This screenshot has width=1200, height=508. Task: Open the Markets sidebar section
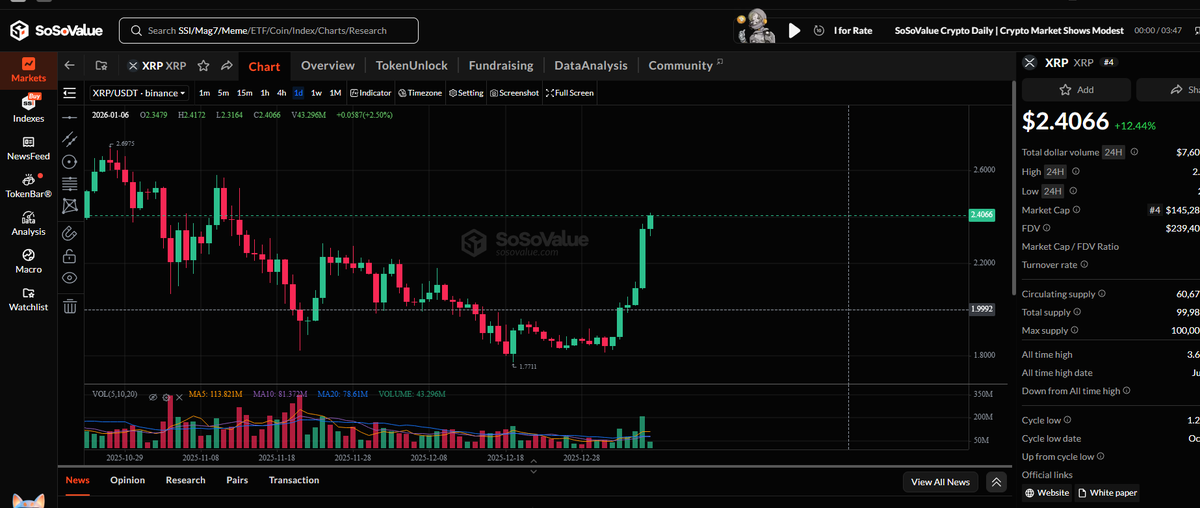[28, 68]
